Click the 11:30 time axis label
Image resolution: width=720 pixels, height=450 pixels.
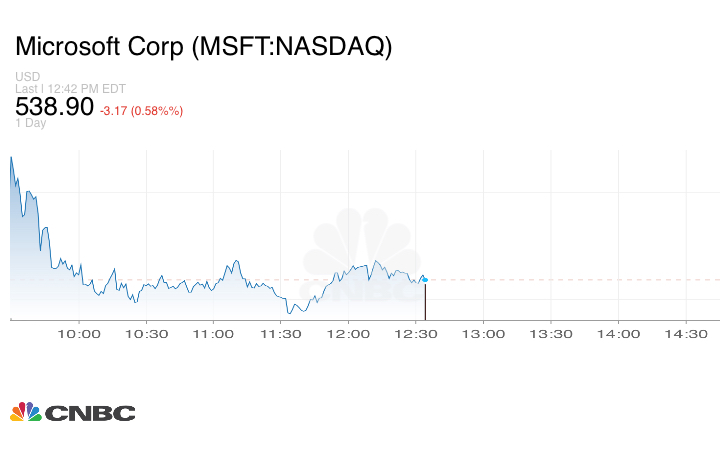281,334
